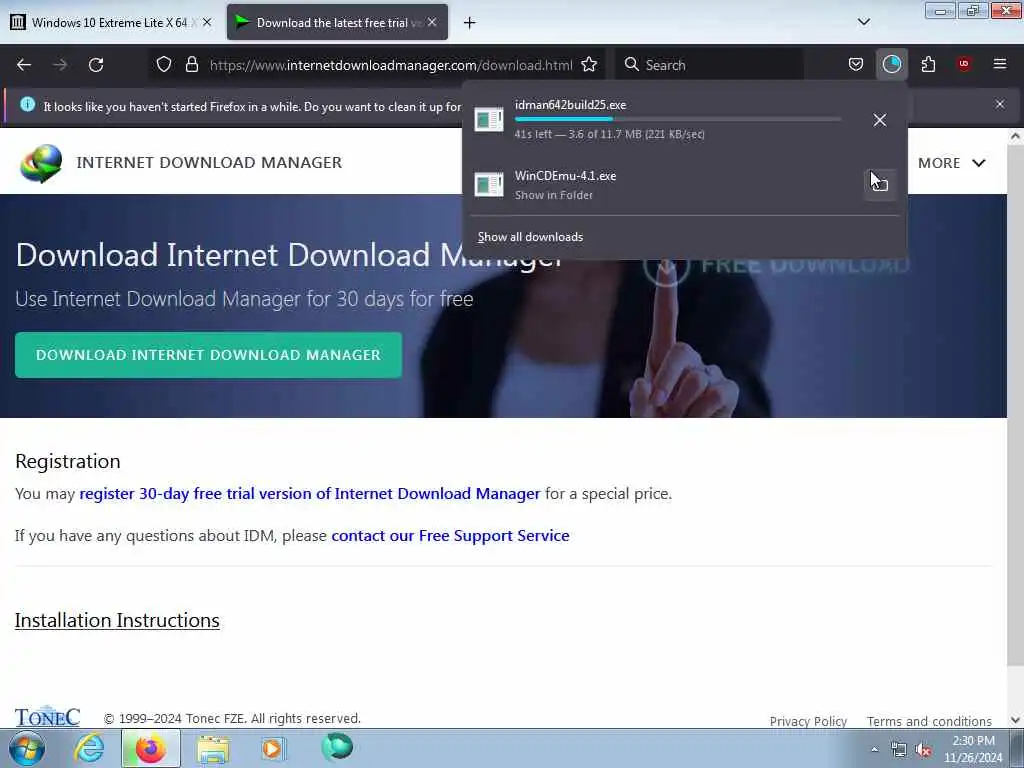The image size is (1024, 768).
Task: Toggle the downloads panel button
Action: tap(891, 65)
